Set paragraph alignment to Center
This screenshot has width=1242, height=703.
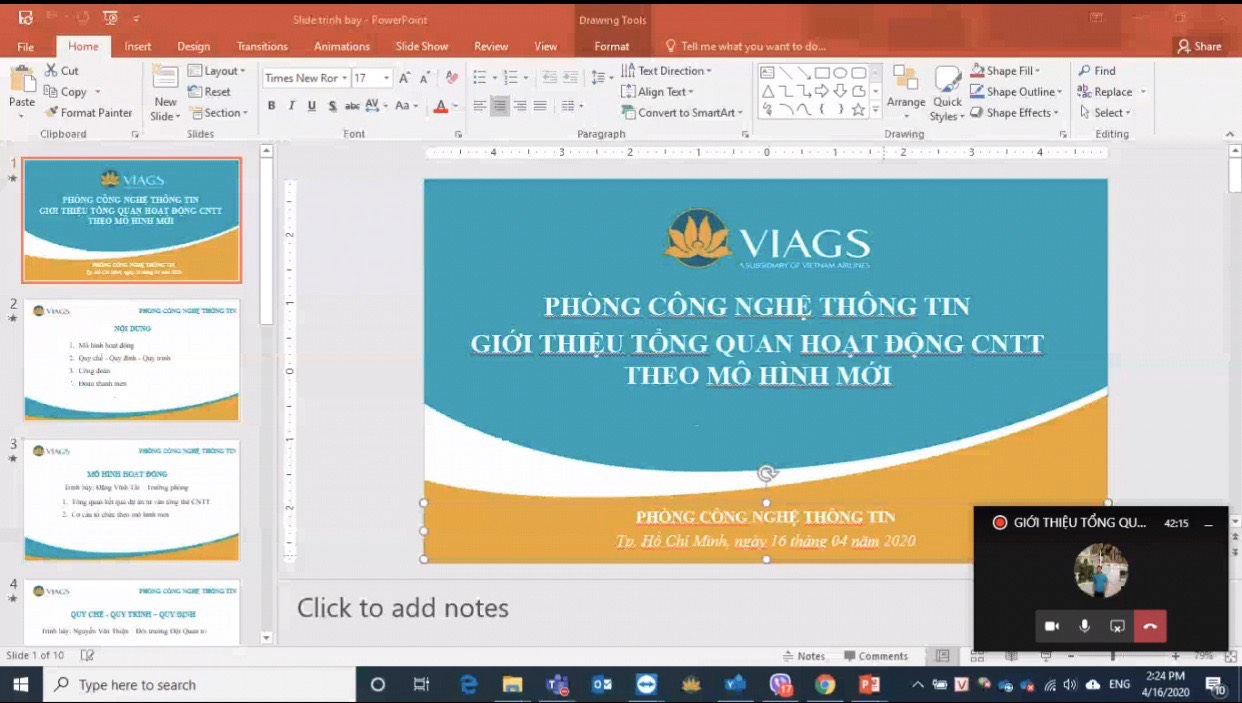[500, 106]
